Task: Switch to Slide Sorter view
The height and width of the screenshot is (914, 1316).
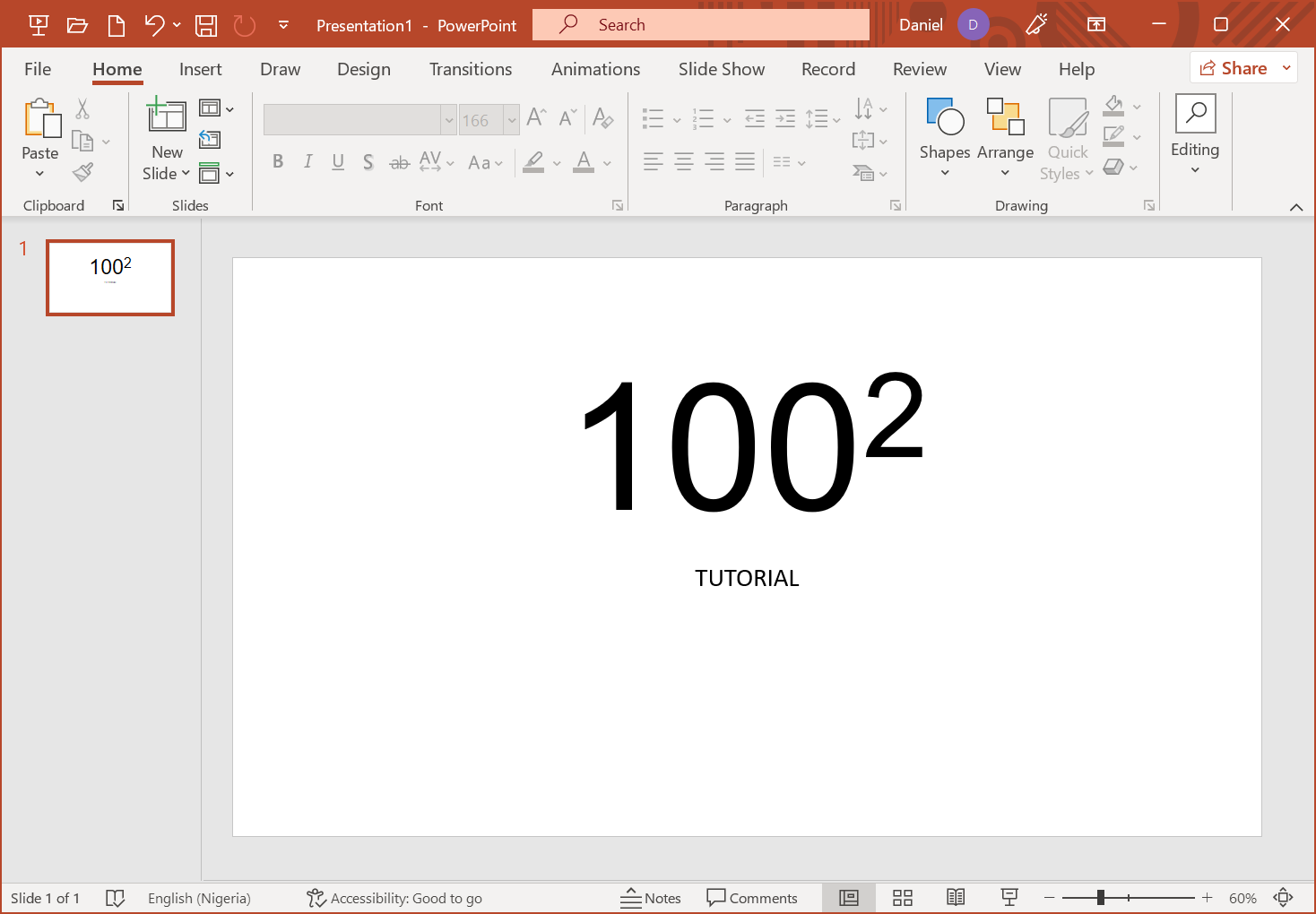Action: pyautogui.click(x=903, y=898)
